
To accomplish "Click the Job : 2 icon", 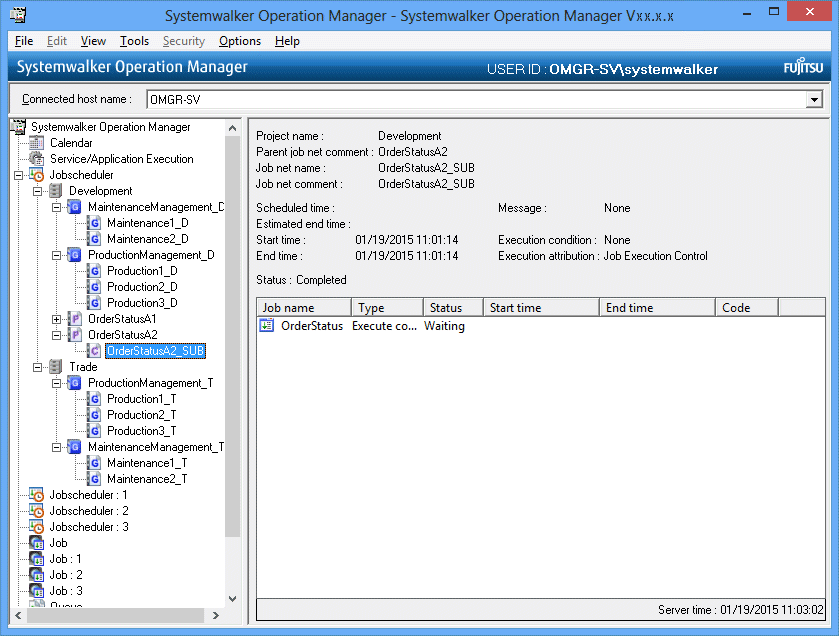I will (37, 575).
